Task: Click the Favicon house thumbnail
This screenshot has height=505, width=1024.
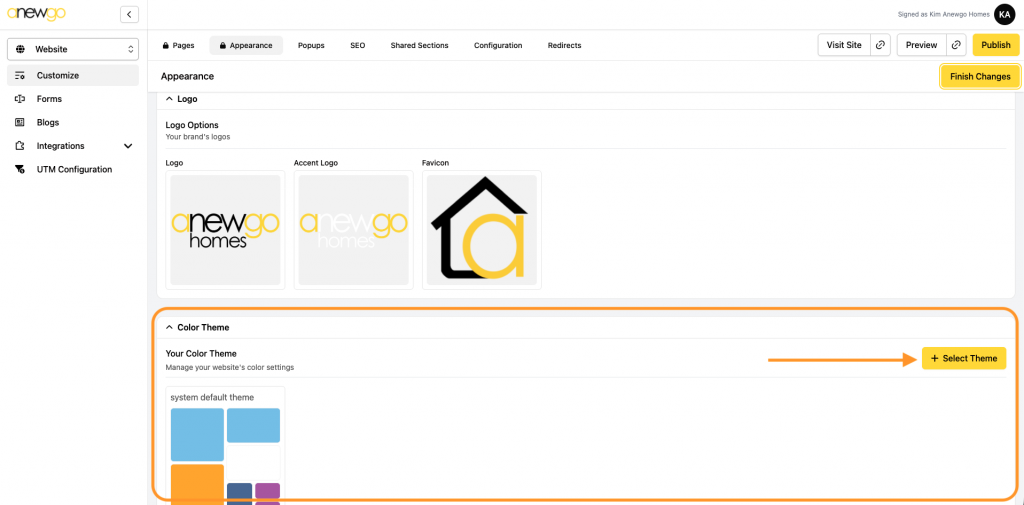Action: 482,229
